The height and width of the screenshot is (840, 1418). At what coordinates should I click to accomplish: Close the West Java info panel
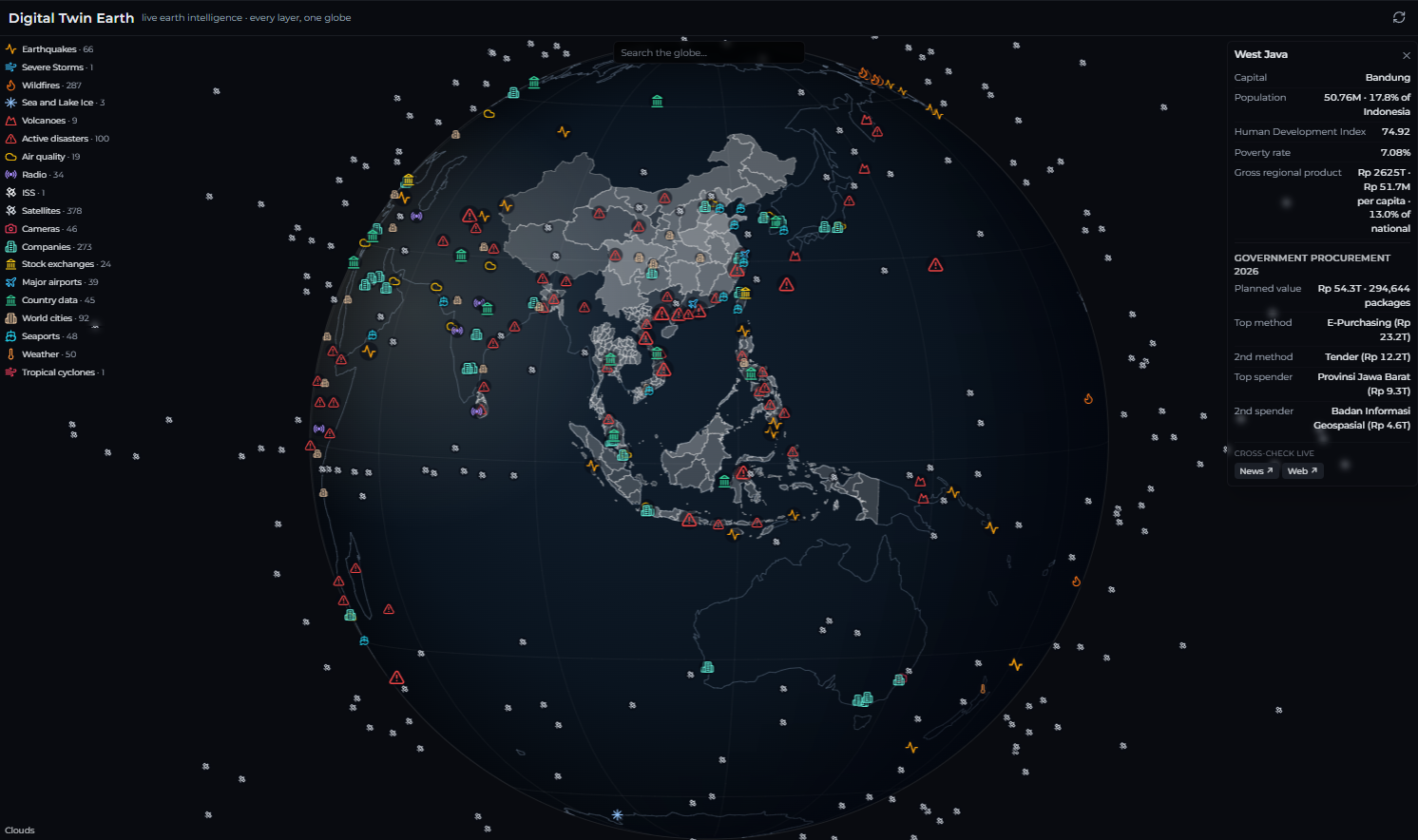pyautogui.click(x=1407, y=55)
